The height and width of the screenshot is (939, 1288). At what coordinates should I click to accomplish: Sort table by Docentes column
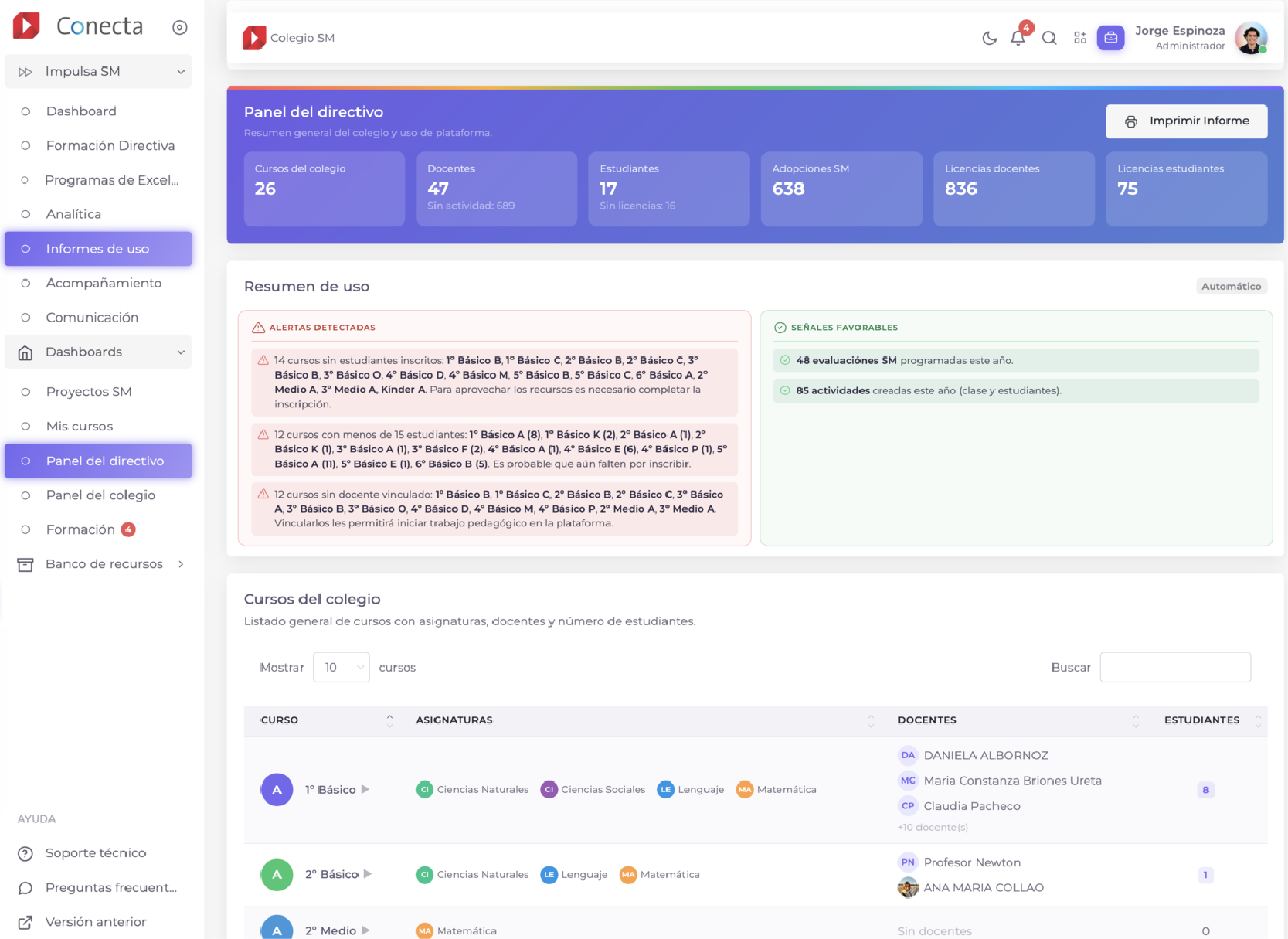coord(1136,720)
